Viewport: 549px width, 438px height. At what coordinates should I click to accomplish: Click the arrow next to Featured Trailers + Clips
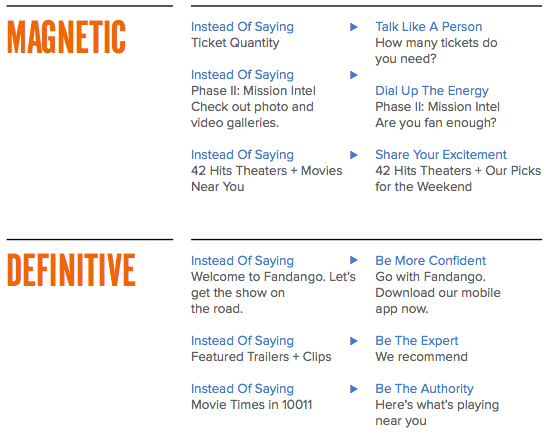[354, 341]
